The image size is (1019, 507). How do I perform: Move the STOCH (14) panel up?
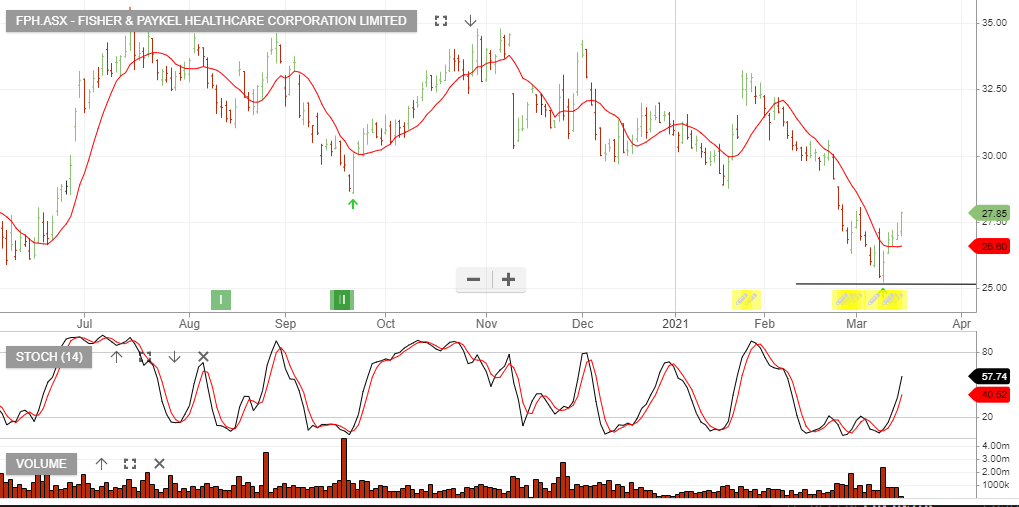click(116, 356)
